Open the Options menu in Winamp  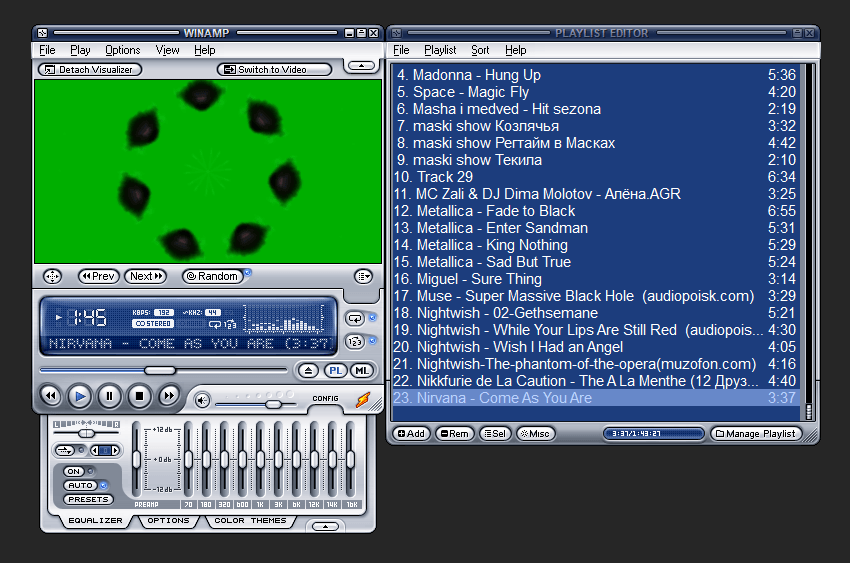tap(123, 50)
